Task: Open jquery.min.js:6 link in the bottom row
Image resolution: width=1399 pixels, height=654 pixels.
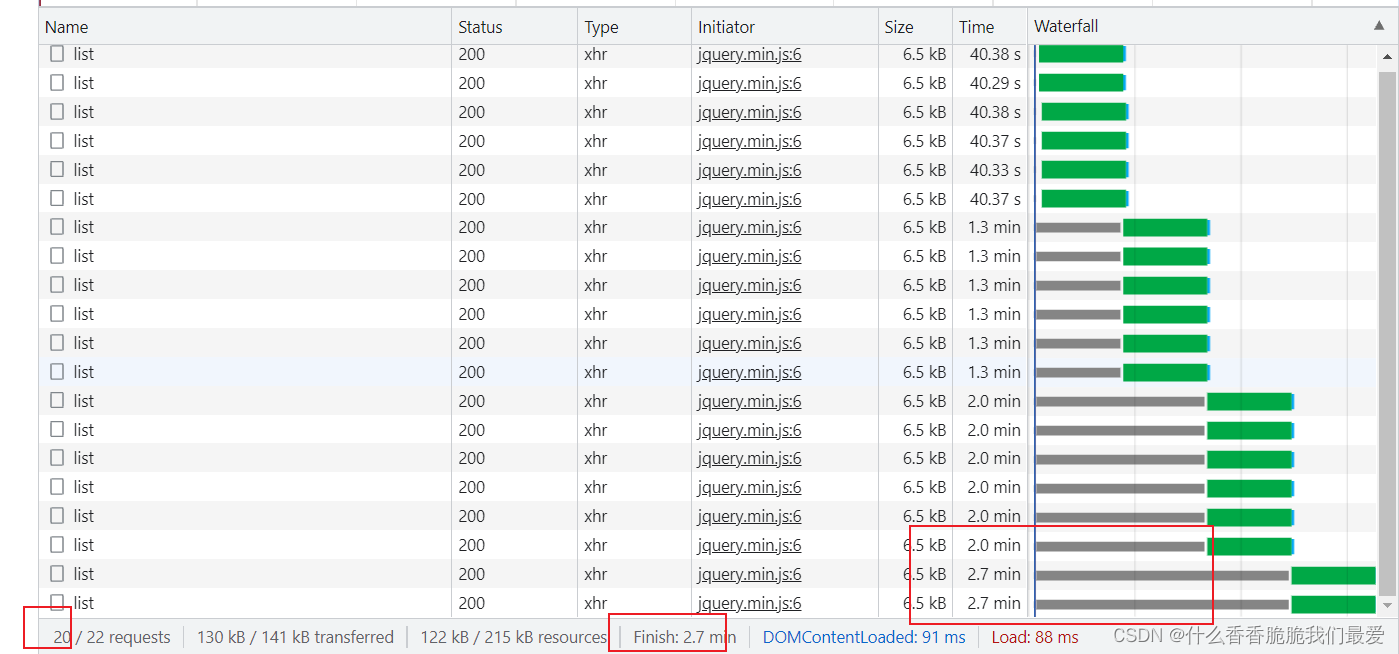Action: [x=749, y=603]
